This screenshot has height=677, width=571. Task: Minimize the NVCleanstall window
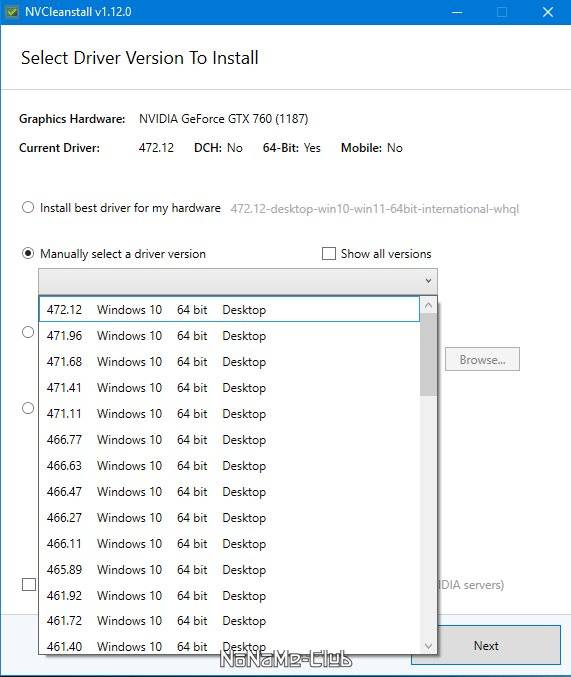pos(457,12)
